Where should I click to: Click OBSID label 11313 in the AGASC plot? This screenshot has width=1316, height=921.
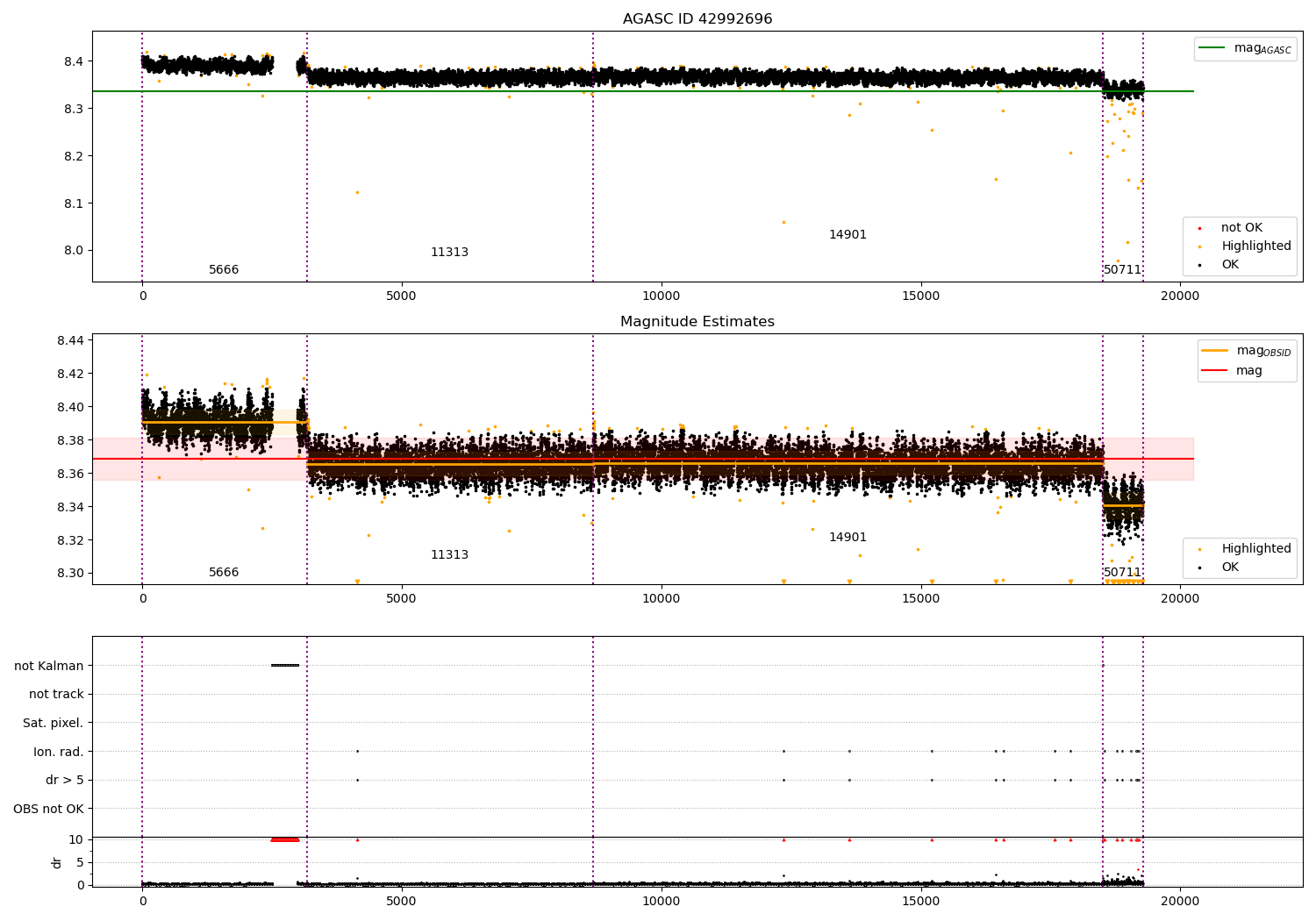[x=449, y=253]
